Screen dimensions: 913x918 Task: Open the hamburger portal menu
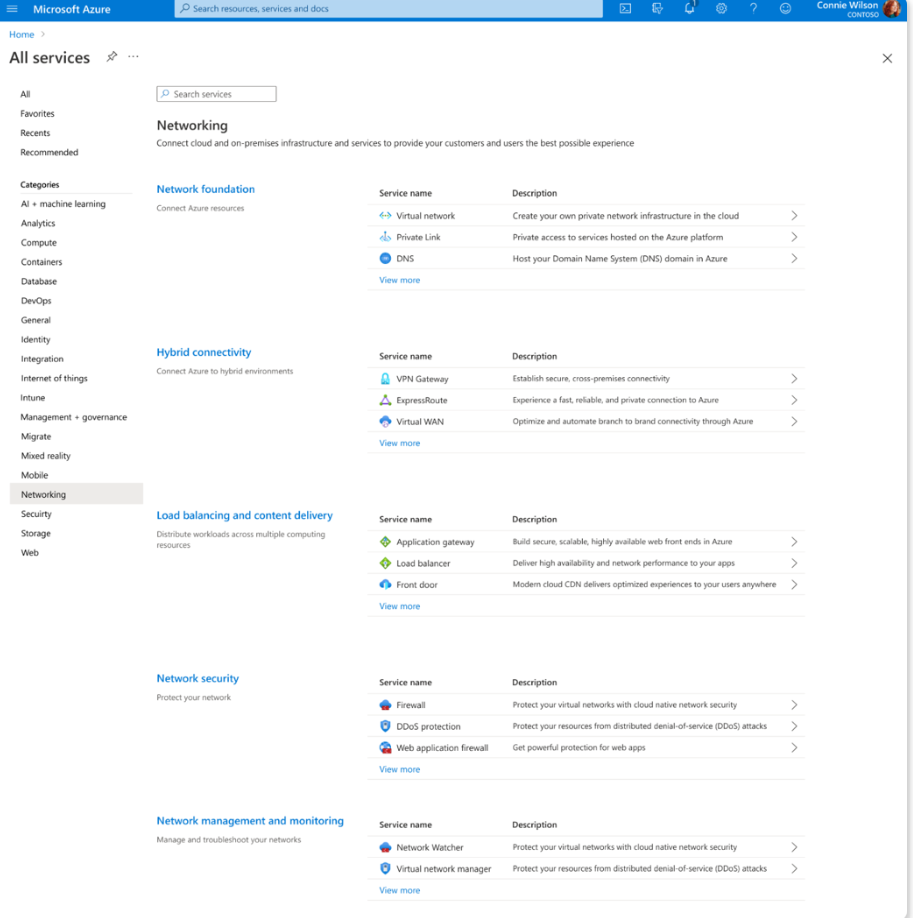coord(12,9)
